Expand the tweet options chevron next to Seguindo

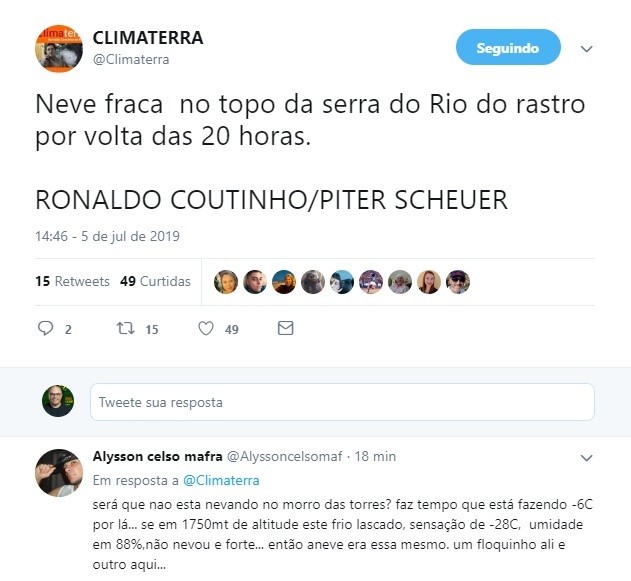[586, 49]
